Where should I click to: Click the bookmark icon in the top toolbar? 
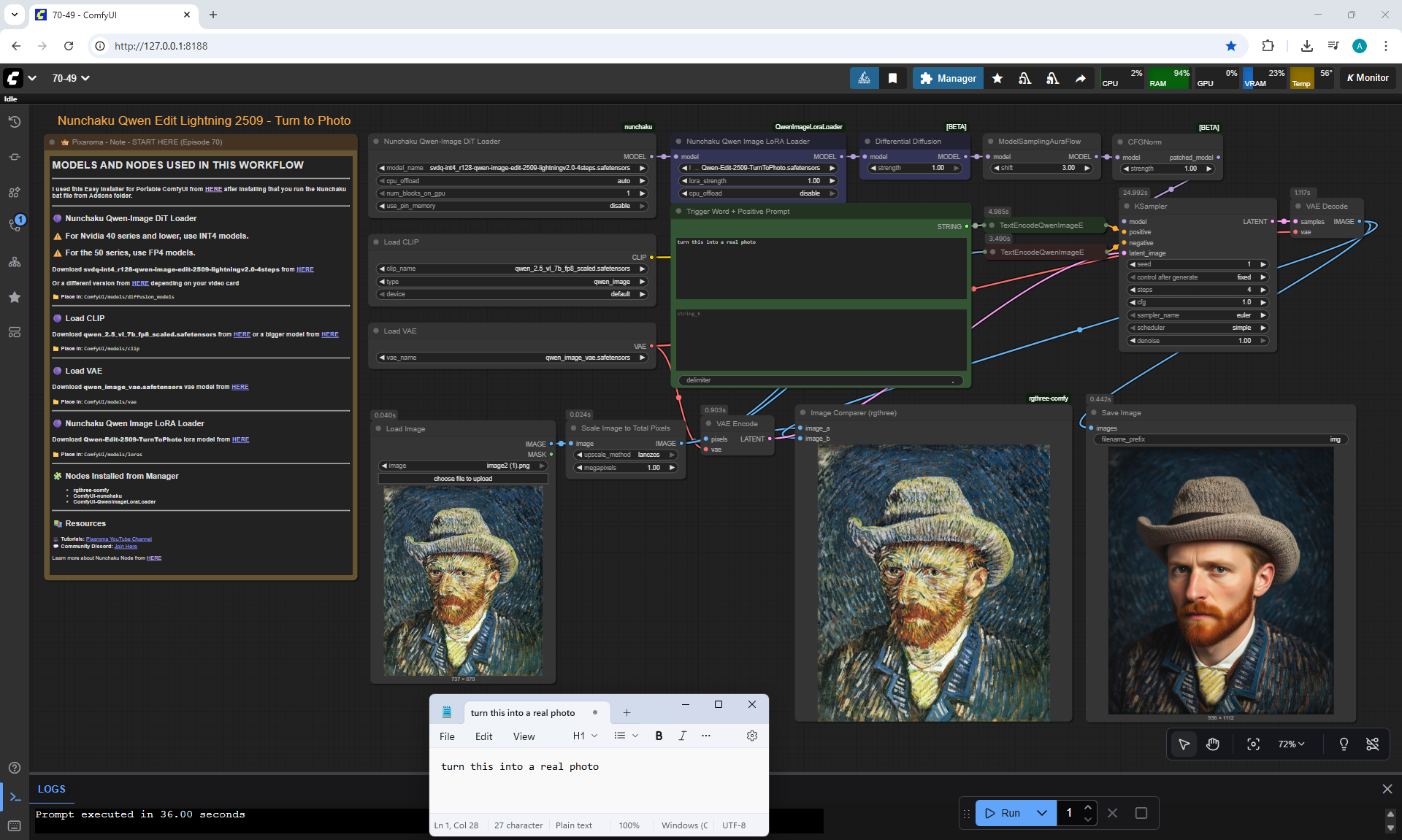(x=892, y=78)
